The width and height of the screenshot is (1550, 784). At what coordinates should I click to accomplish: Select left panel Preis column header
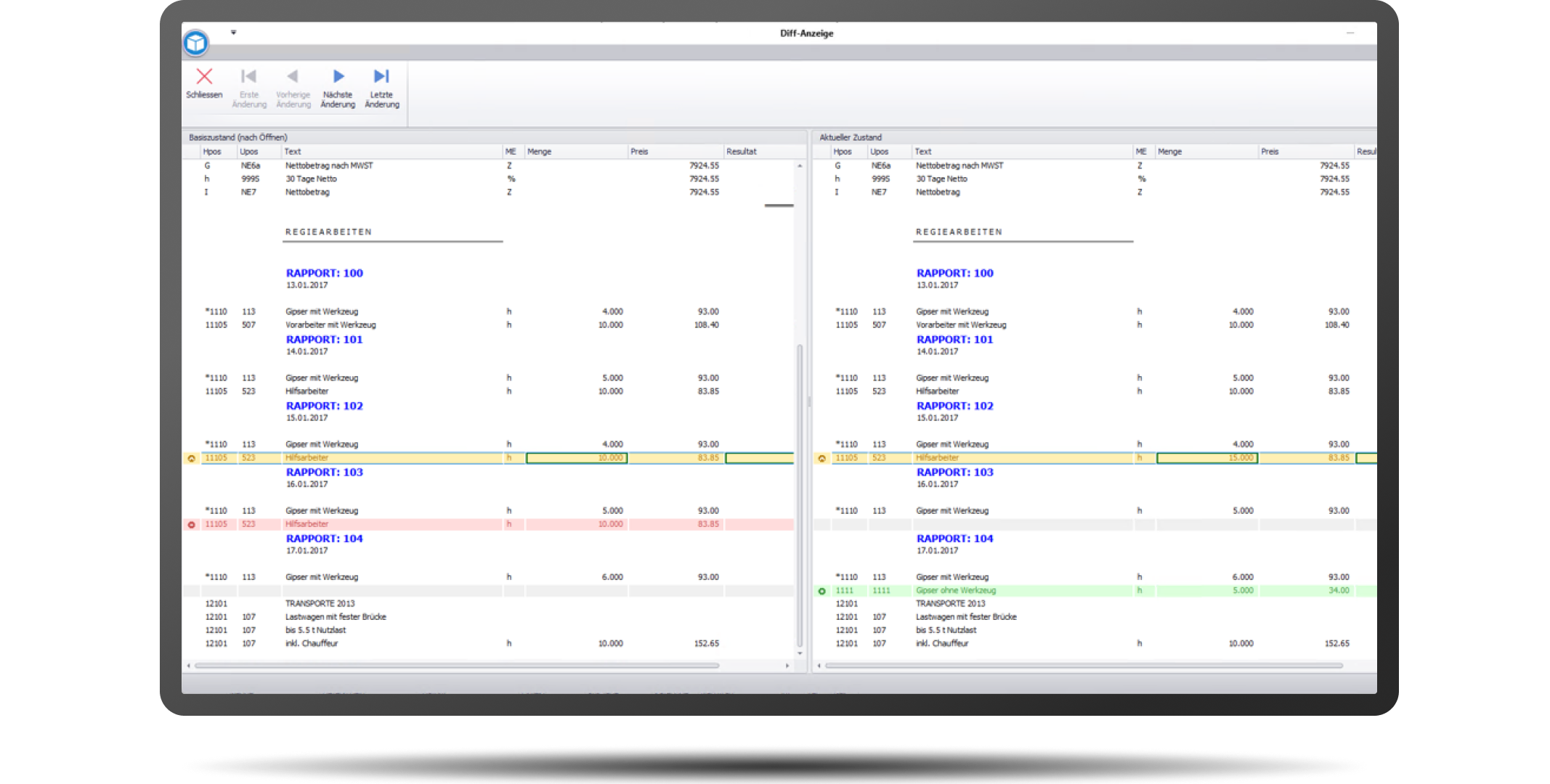pos(676,152)
